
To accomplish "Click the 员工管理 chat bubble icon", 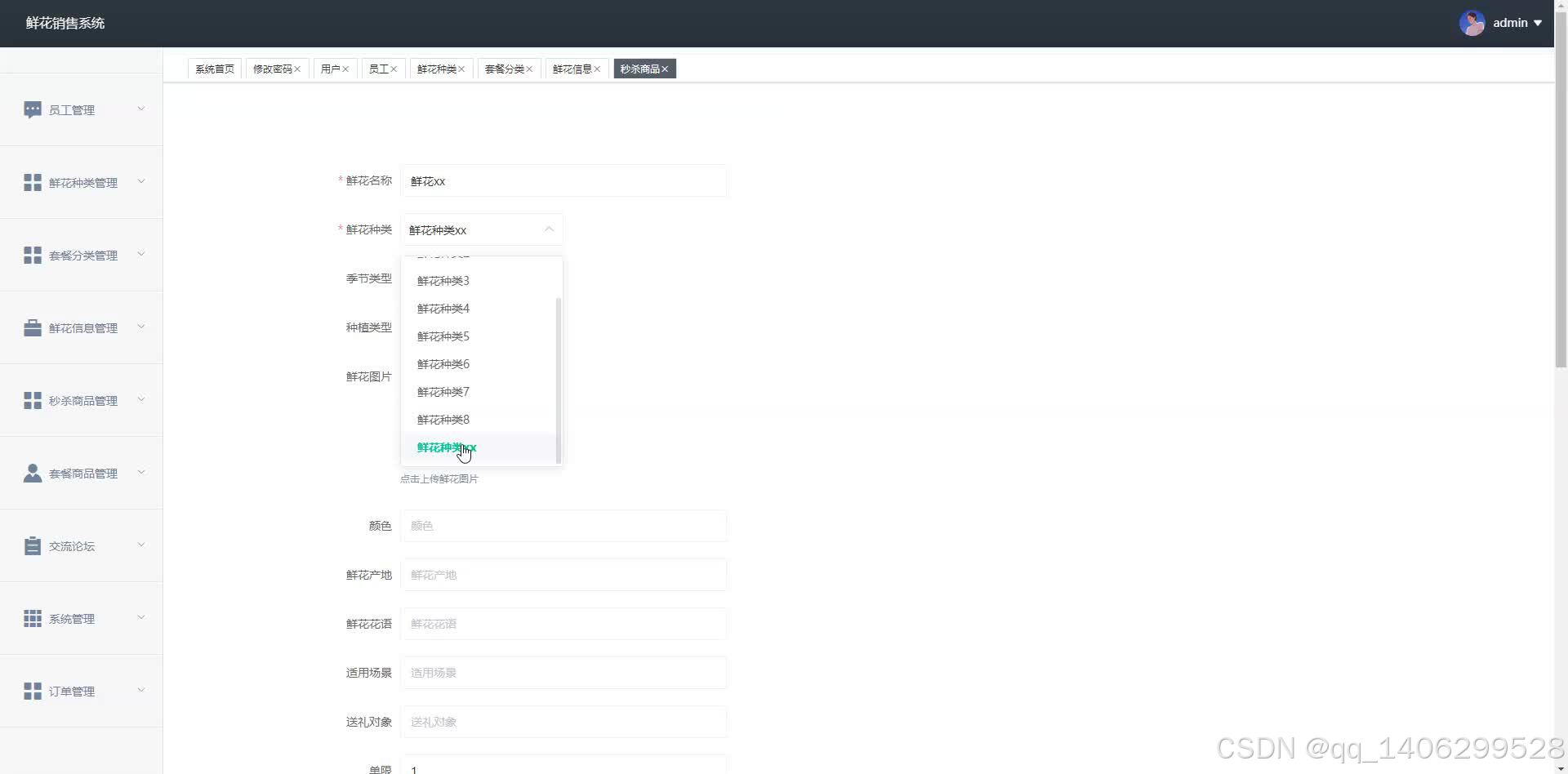I will (33, 109).
